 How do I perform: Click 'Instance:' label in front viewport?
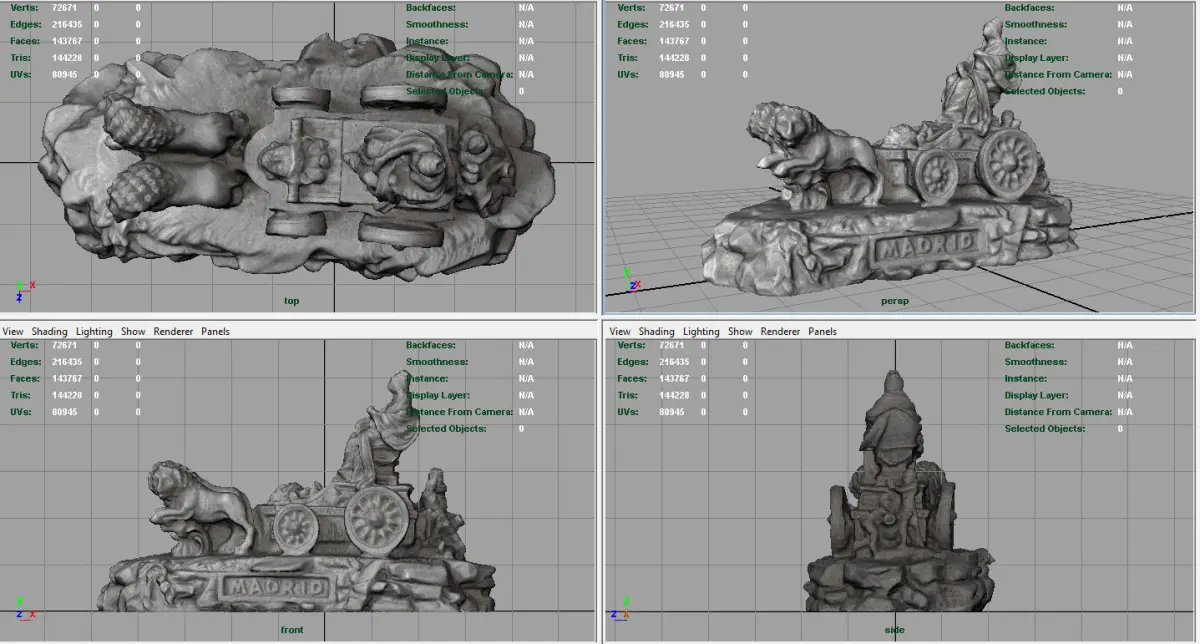[426, 379]
